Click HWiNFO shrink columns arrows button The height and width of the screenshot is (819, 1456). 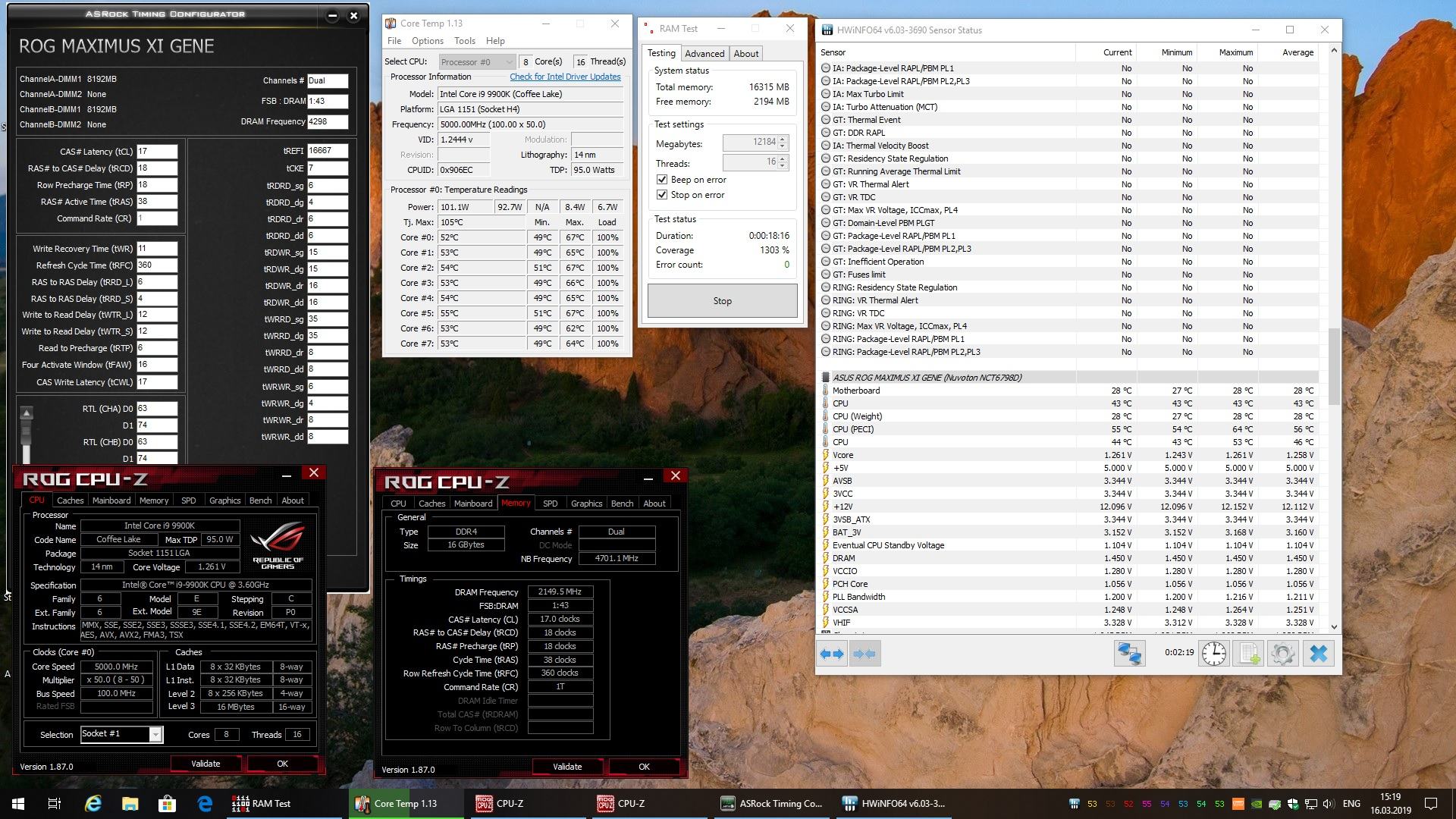(864, 654)
